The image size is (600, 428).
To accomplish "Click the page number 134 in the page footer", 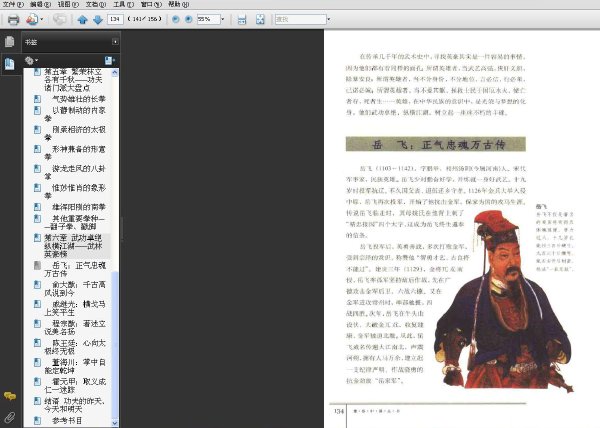I will (339, 411).
